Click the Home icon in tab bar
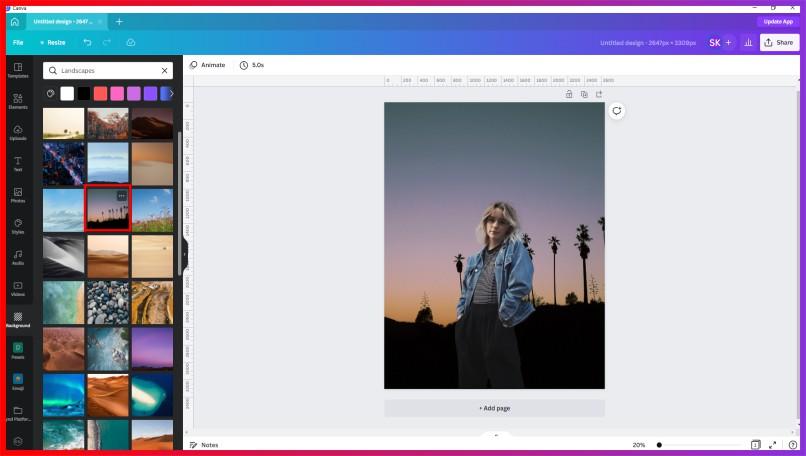Screen dimensions: 806x456 (x=14, y=21)
